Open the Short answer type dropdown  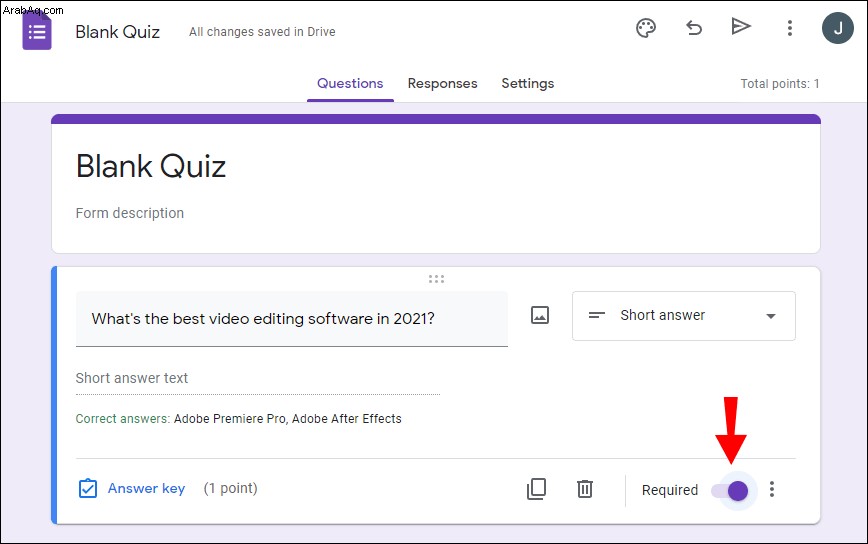click(684, 316)
